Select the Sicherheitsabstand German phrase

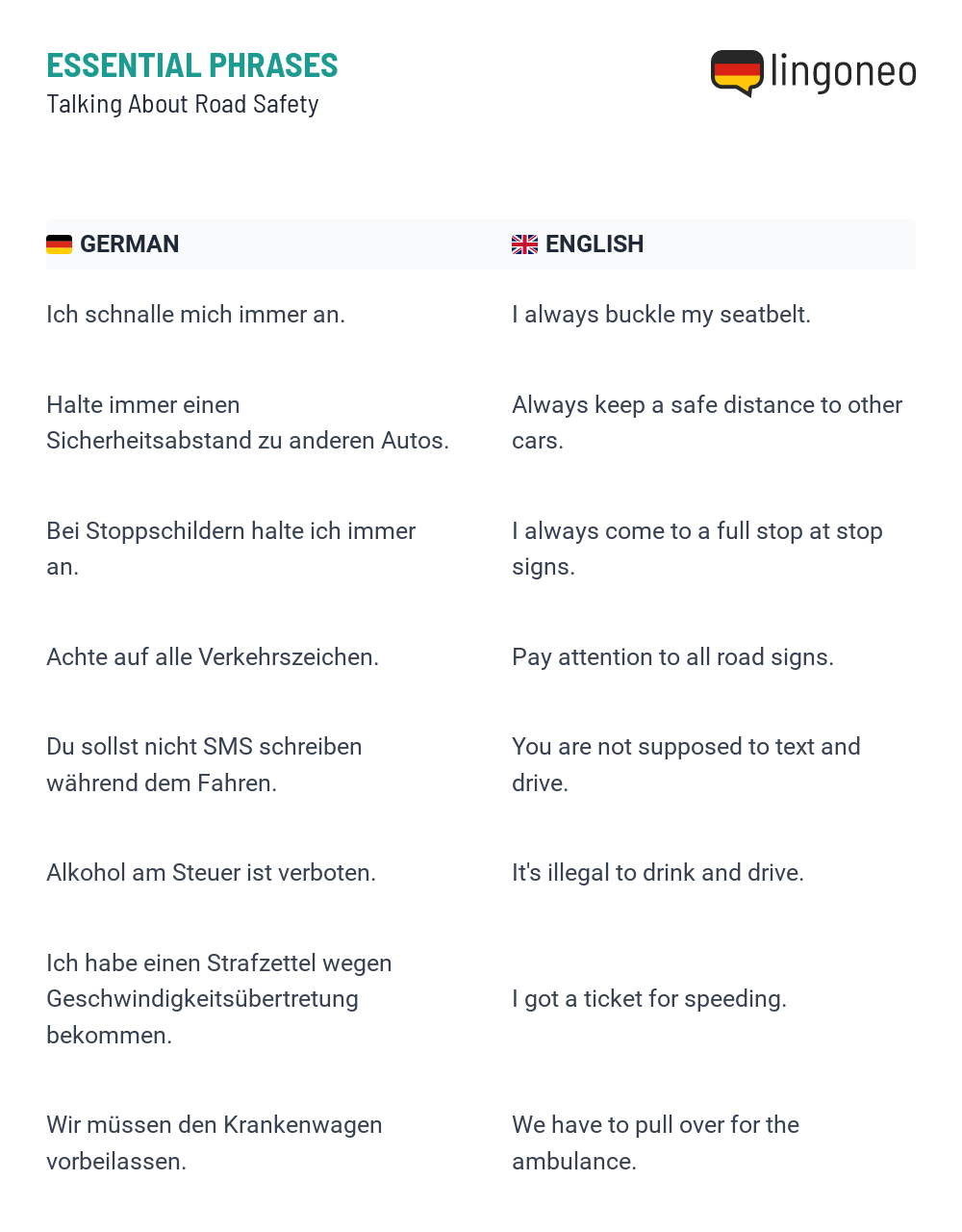[247, 423]
